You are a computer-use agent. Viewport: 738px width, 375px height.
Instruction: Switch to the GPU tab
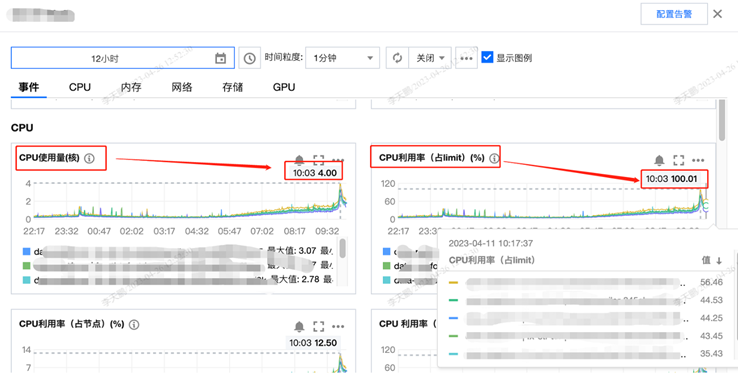(284, 87)
